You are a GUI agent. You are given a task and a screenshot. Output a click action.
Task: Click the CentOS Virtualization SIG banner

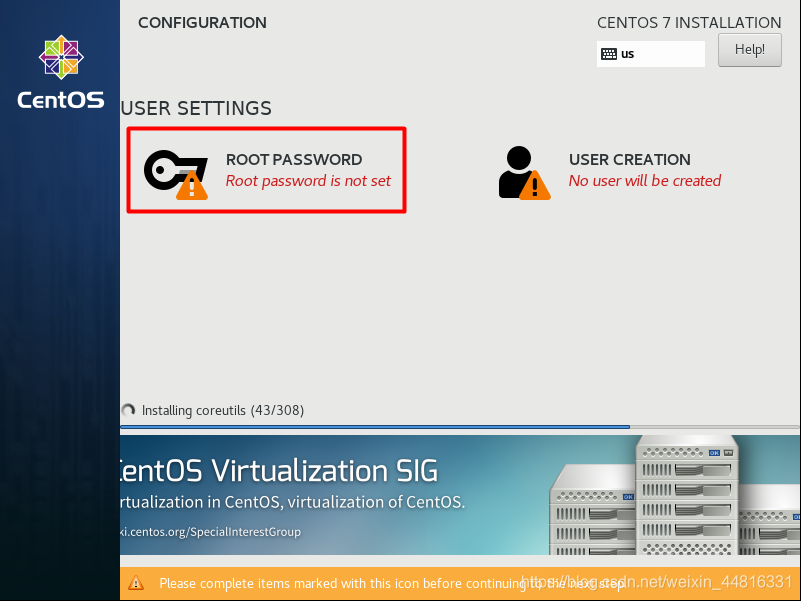[x=460, y=495]
